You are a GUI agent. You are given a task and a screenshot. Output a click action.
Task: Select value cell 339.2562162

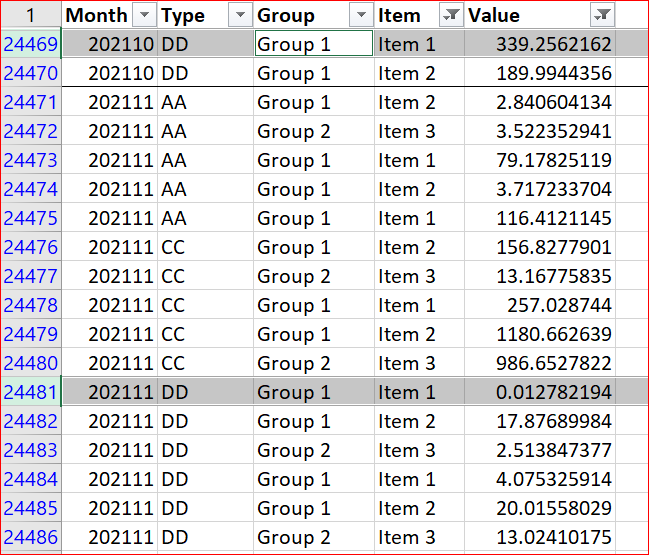pos(540,44)
